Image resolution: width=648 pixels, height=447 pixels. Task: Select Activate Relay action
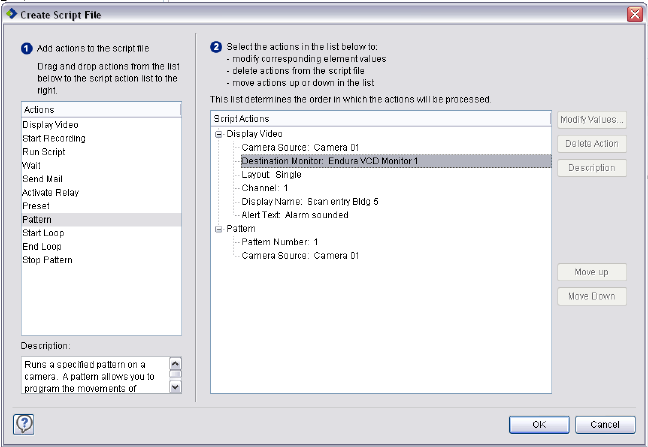pos(101,193)
